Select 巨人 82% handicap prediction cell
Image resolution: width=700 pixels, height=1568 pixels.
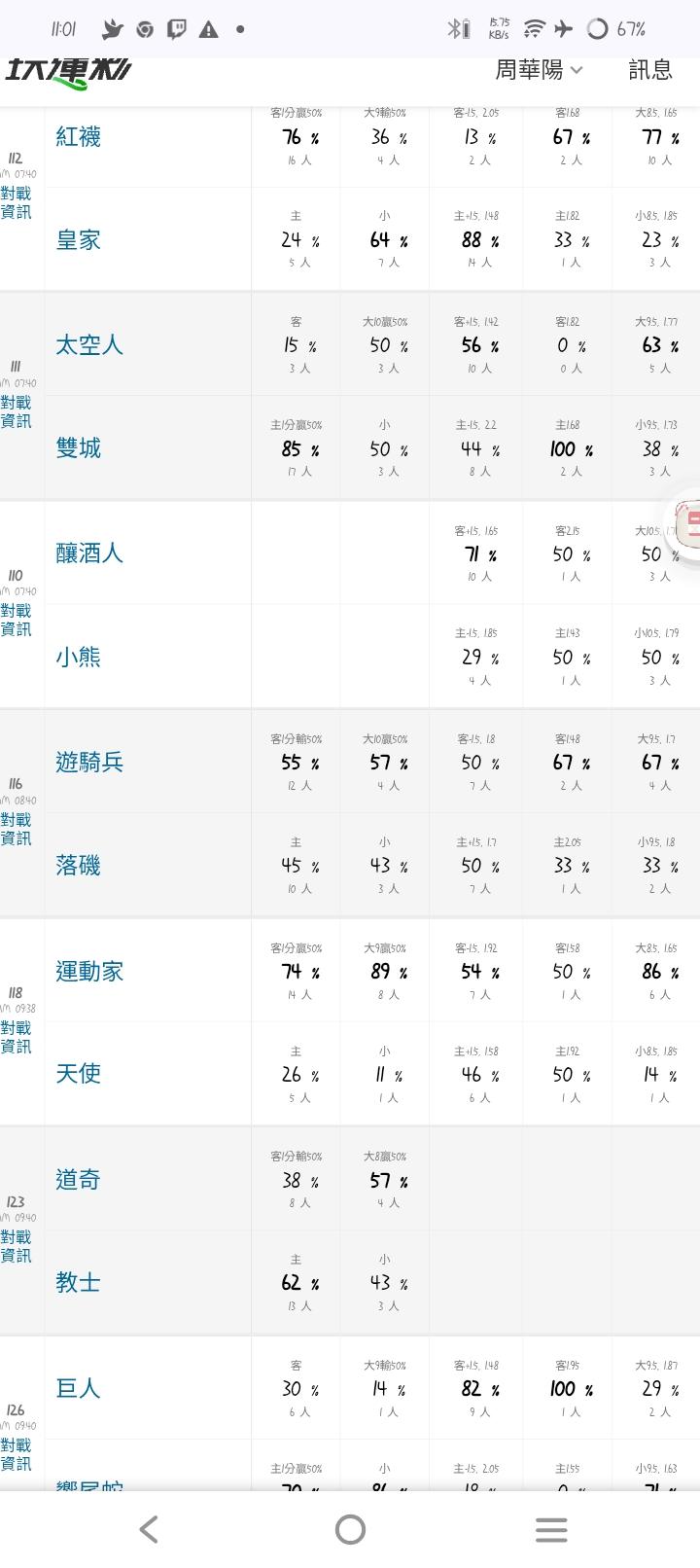[475, 1388]
